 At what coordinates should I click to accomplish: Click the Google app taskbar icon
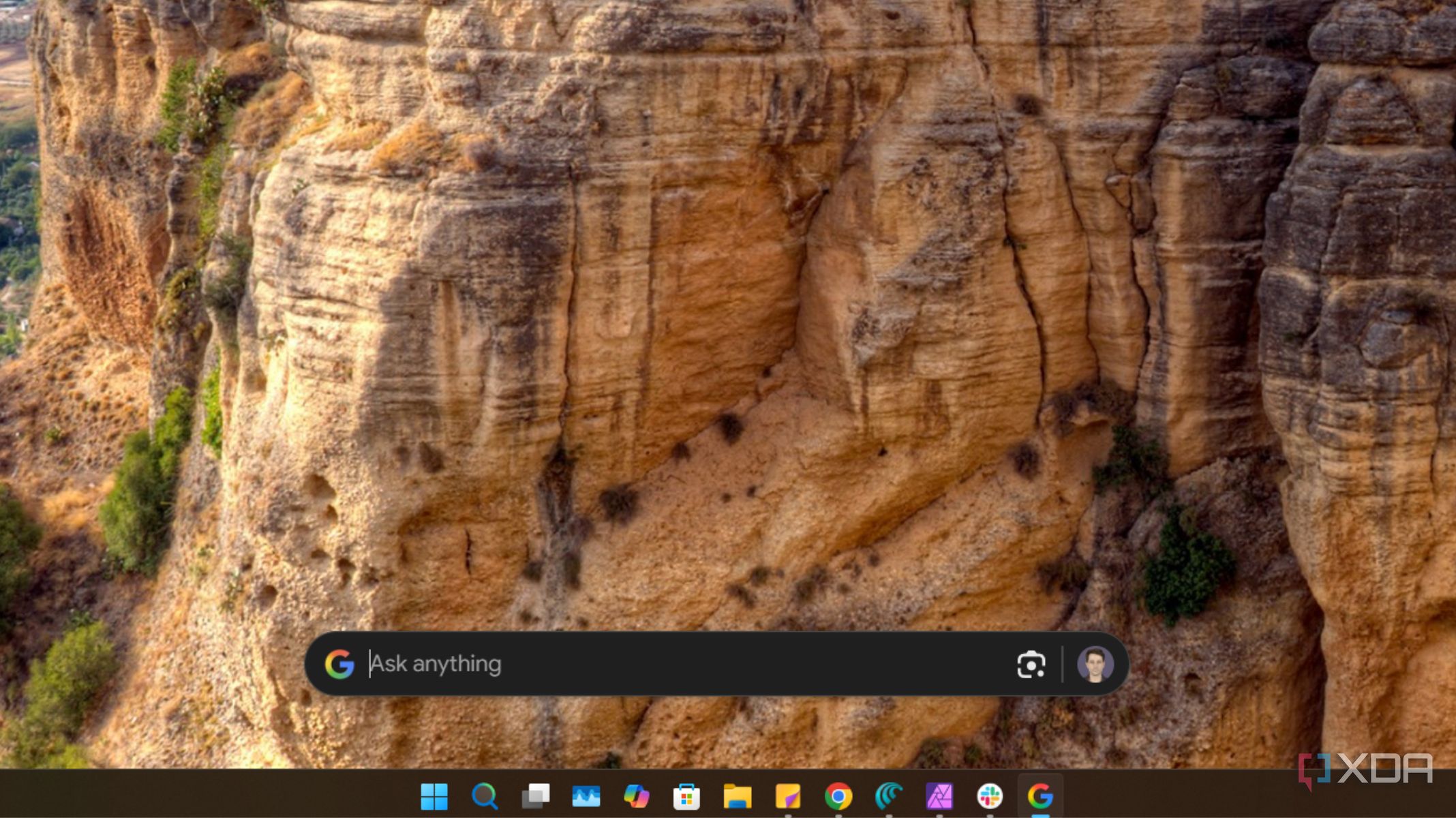[x=1040, y=796]
